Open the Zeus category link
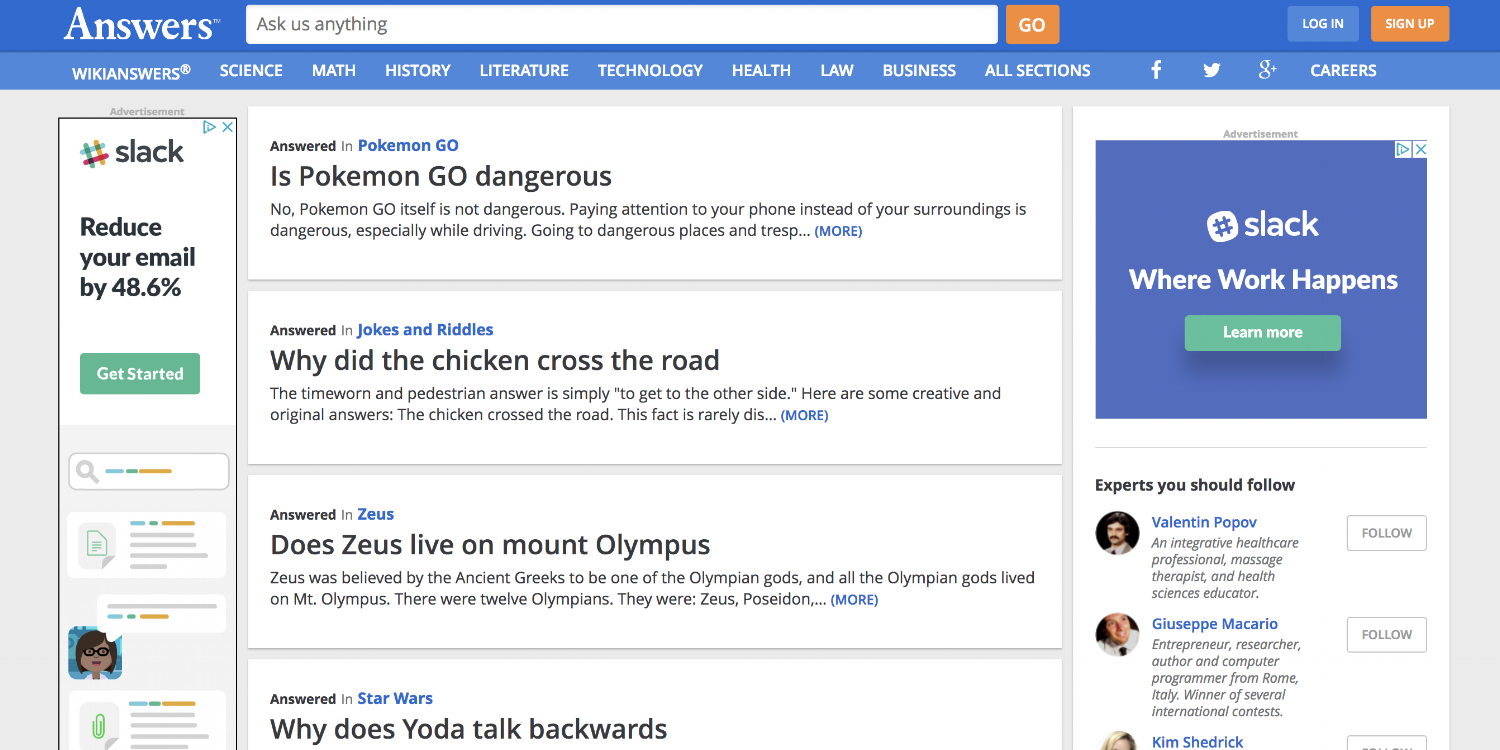This screenshot has width=1500, height=750. click(376, 514)
